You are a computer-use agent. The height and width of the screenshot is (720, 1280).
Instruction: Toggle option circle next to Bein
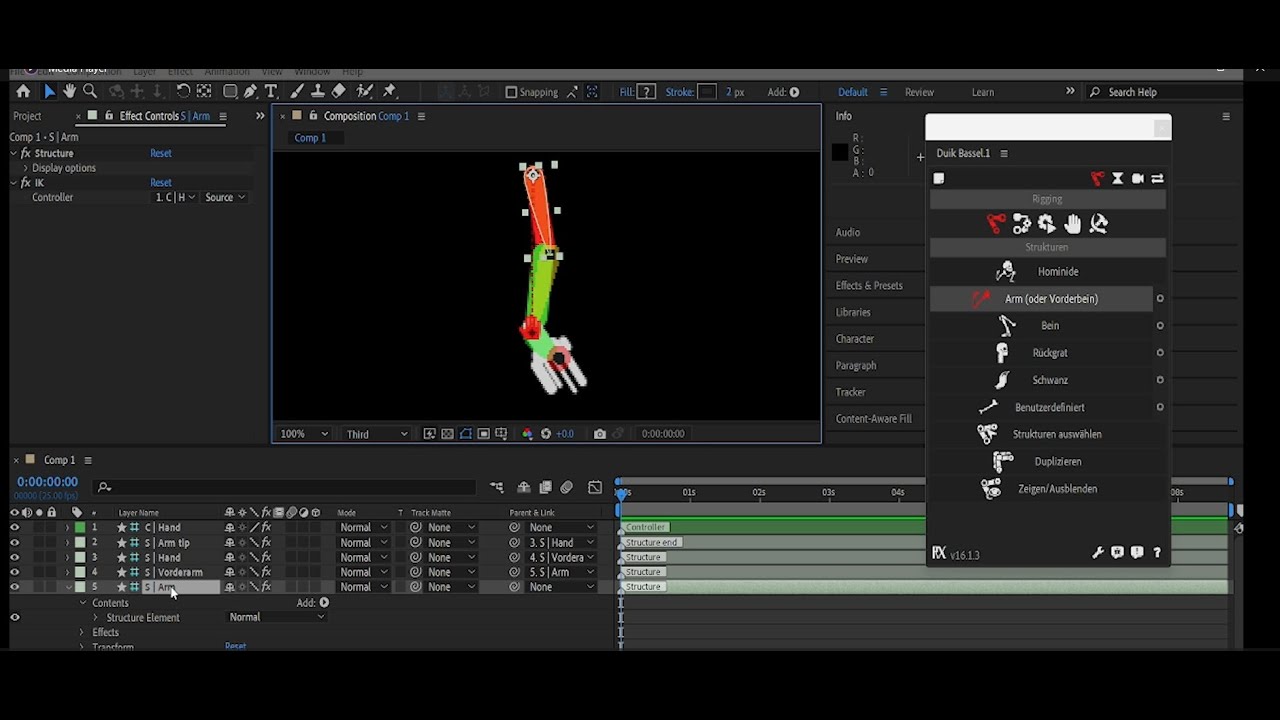(1160, 325)
